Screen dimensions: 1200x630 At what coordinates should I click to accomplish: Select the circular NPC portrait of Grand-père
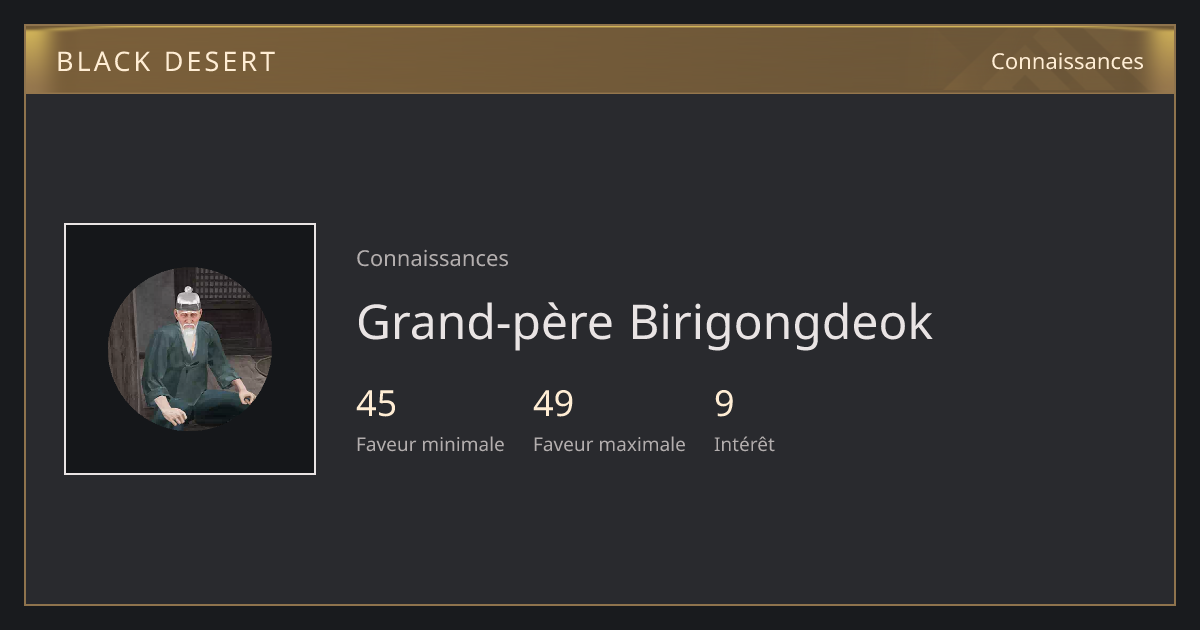(190, 349)
